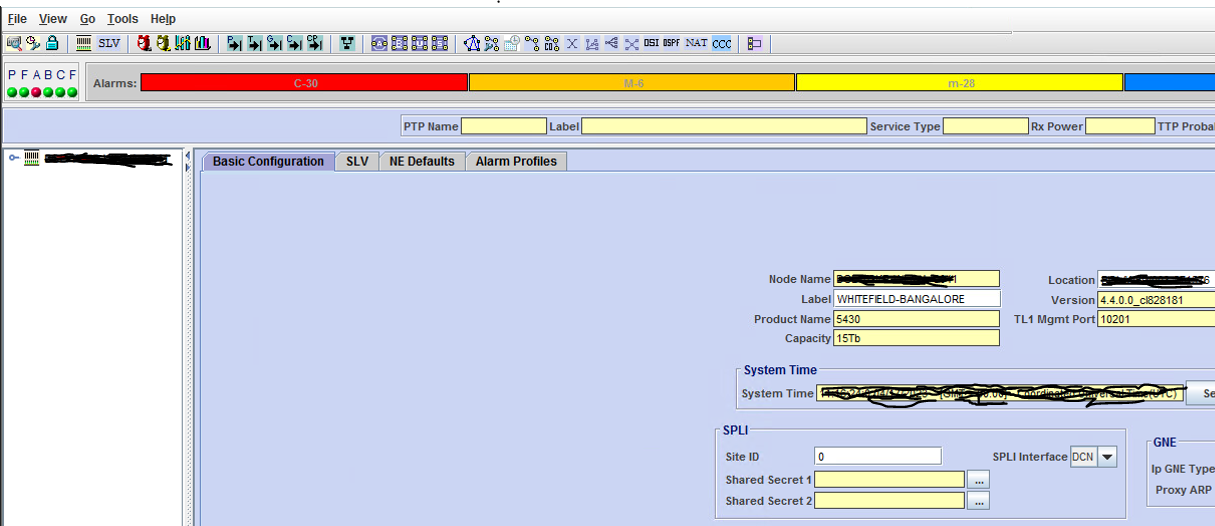Click the C arrow toolbar icon

(294, 43)
